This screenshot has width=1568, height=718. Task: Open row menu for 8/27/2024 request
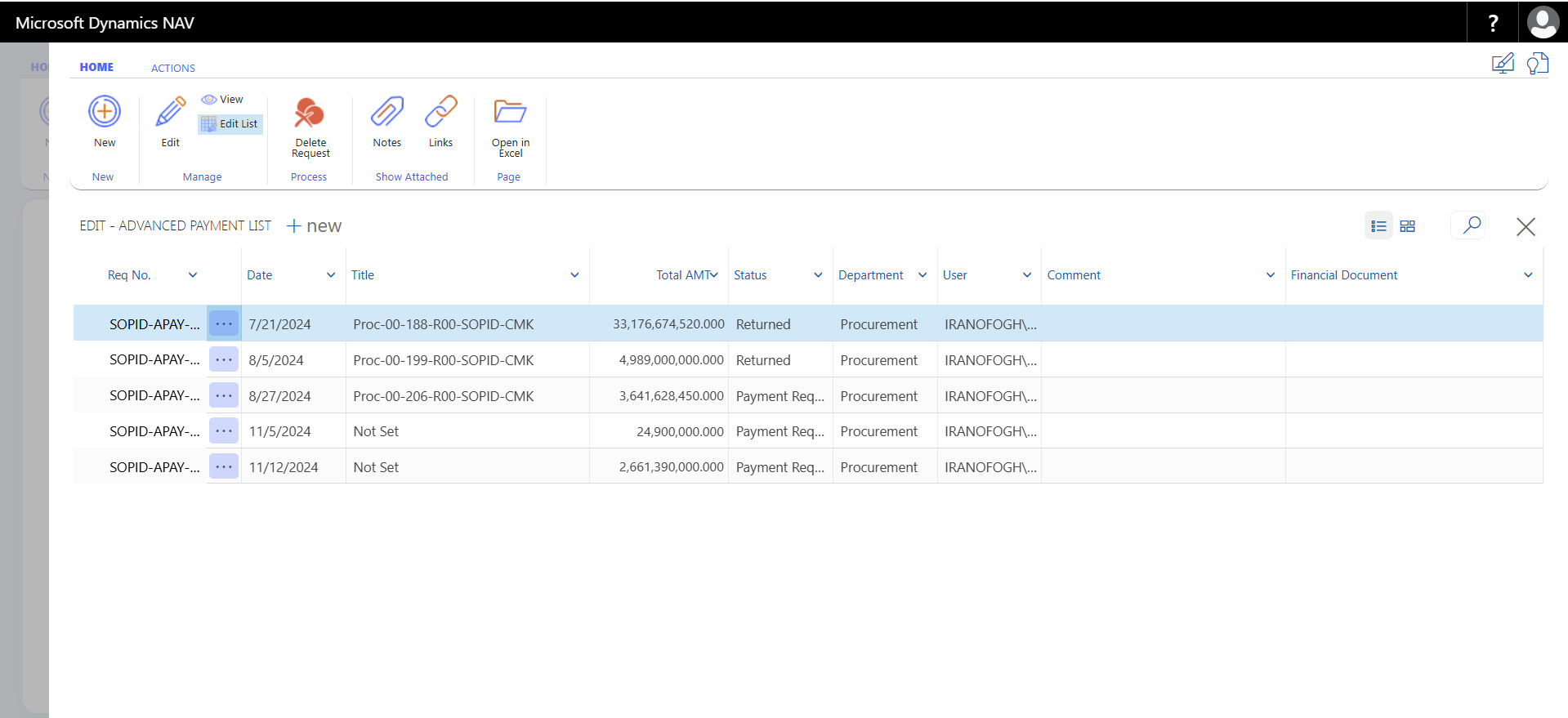point(224,395)
